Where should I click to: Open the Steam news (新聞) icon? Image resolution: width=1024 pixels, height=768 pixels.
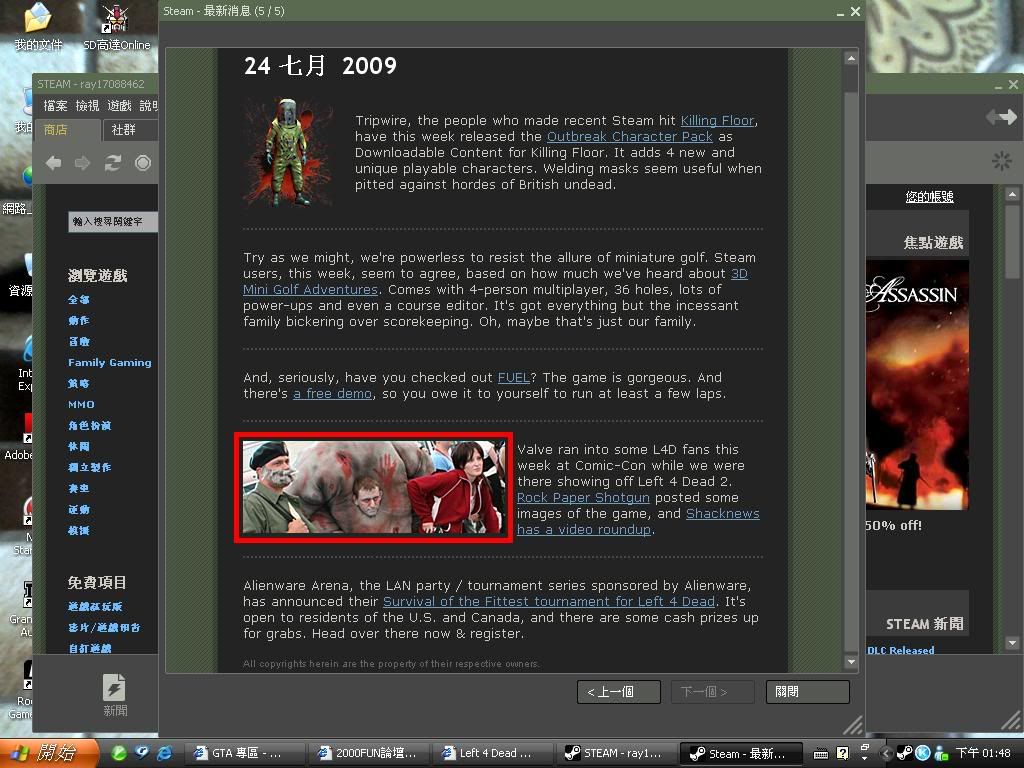point(115,694)
